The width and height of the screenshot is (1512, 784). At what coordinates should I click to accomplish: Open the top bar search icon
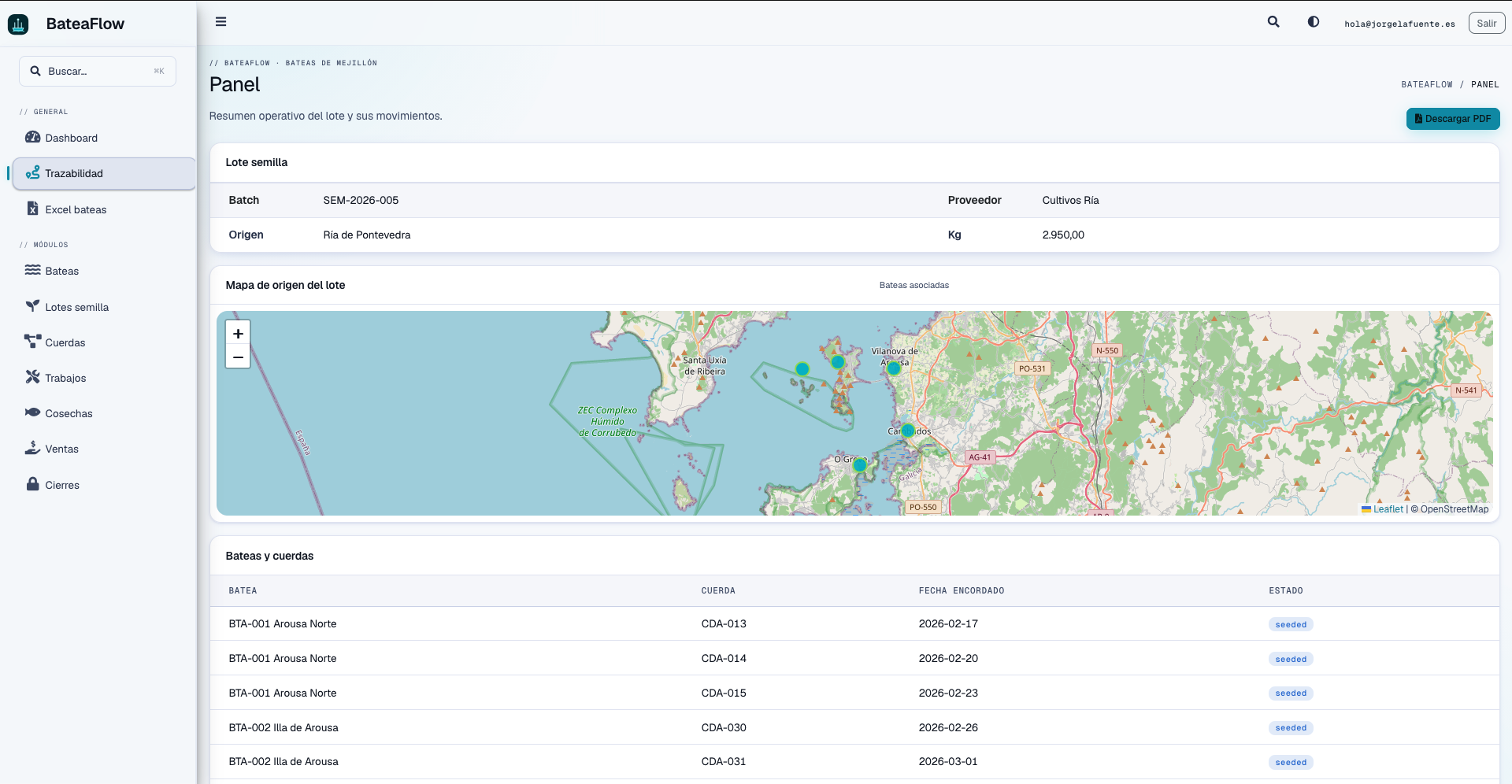[1273, 22]
